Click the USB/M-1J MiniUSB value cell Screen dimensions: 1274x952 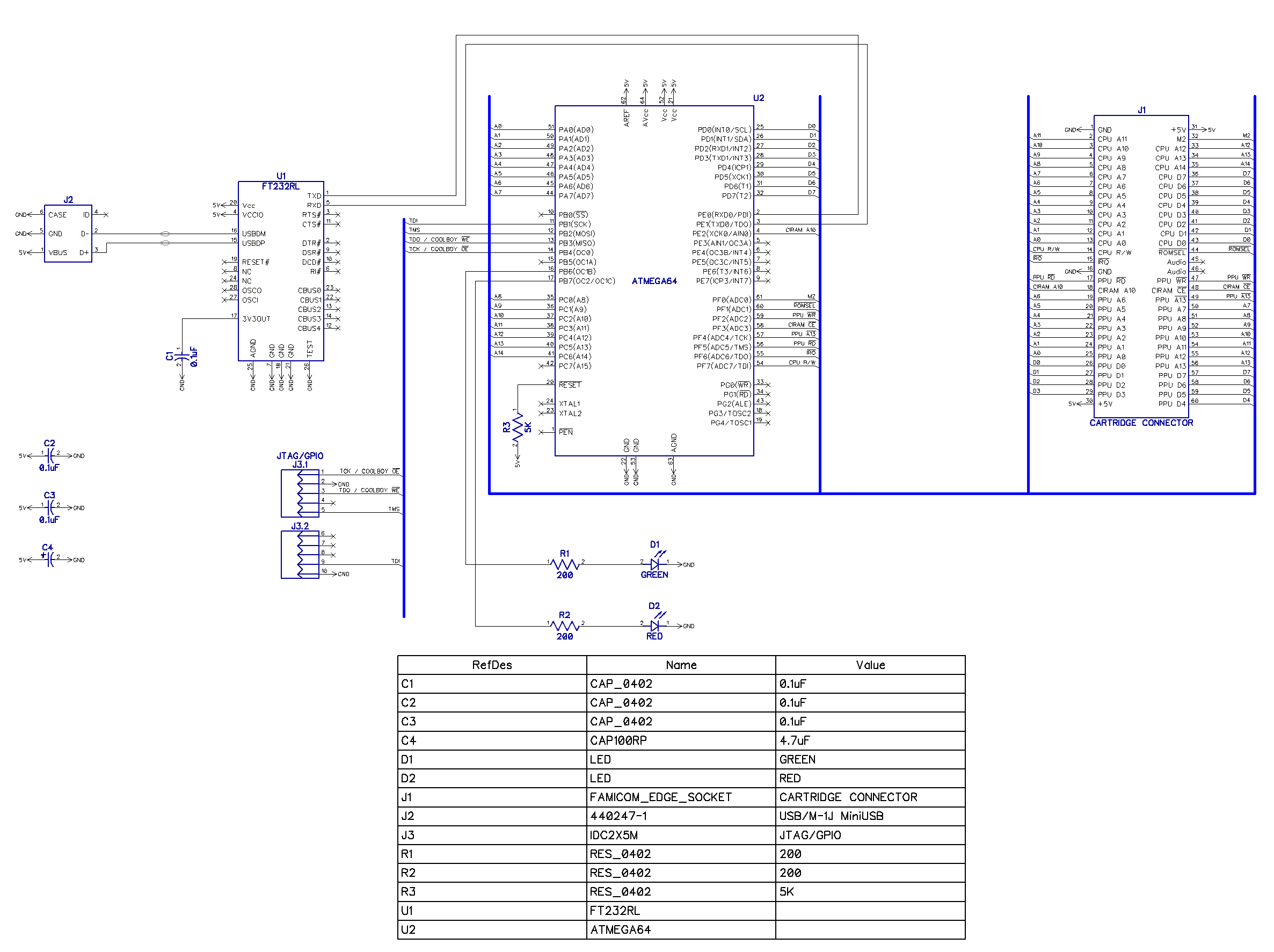click(870, 816)
